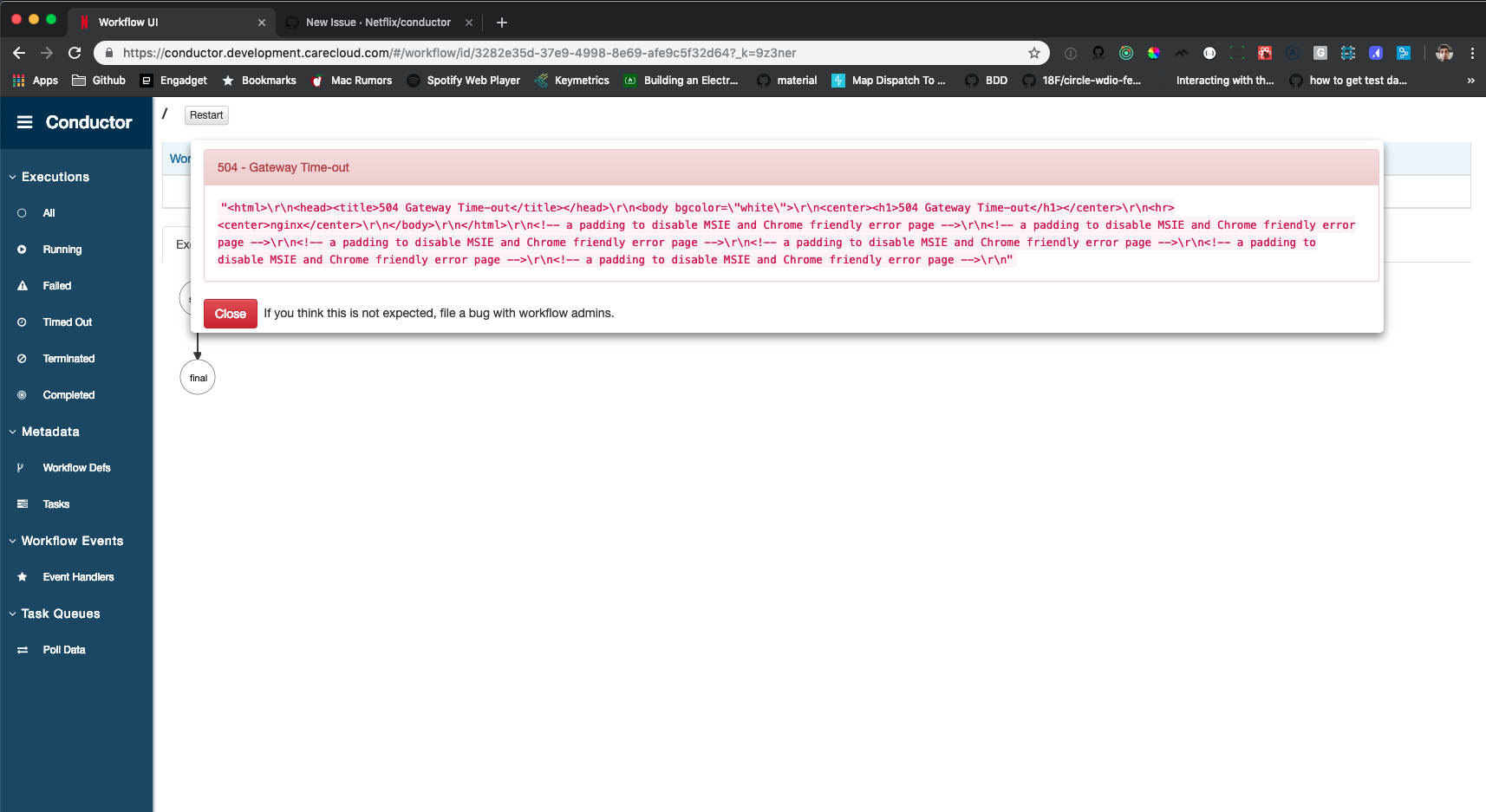Click the hamburger menu beside Conductor
The image size is (1486, 812).
click(x=24, y=121)
